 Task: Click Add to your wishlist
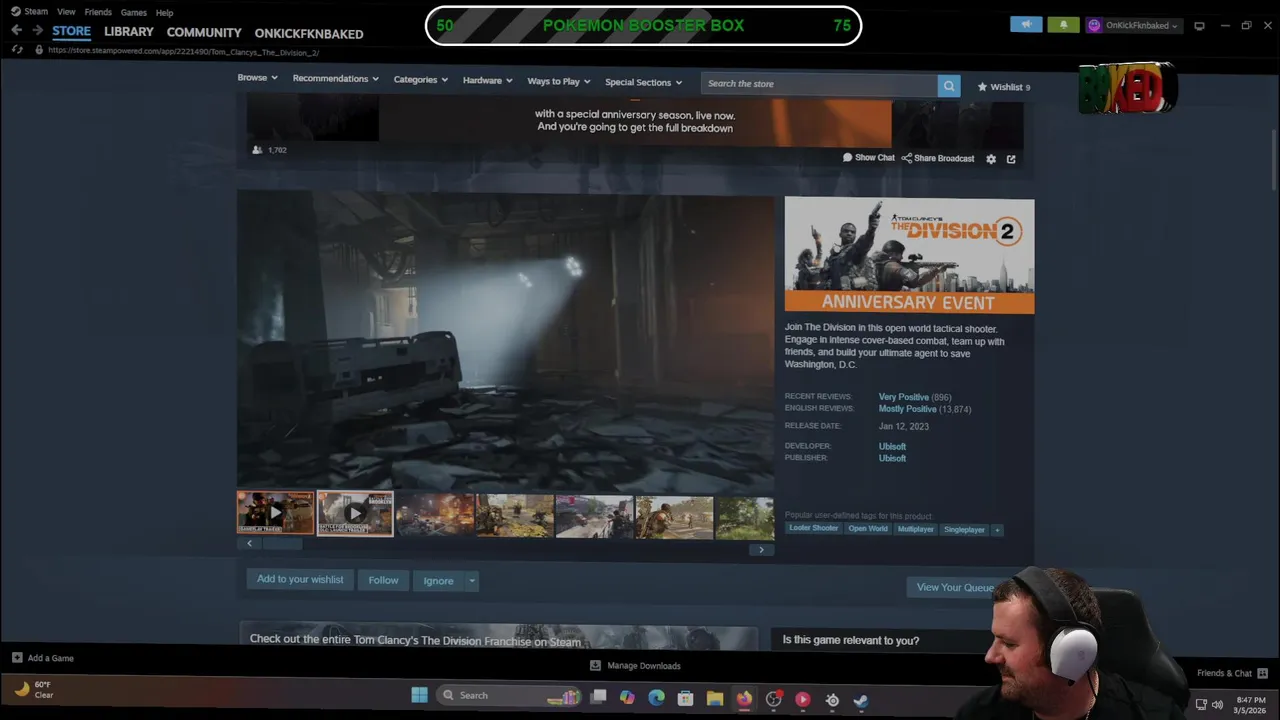[x=300, y=580]
